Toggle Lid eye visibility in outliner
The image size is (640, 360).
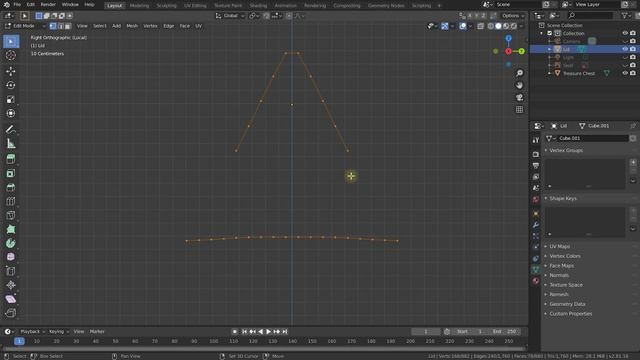[625, 49]
